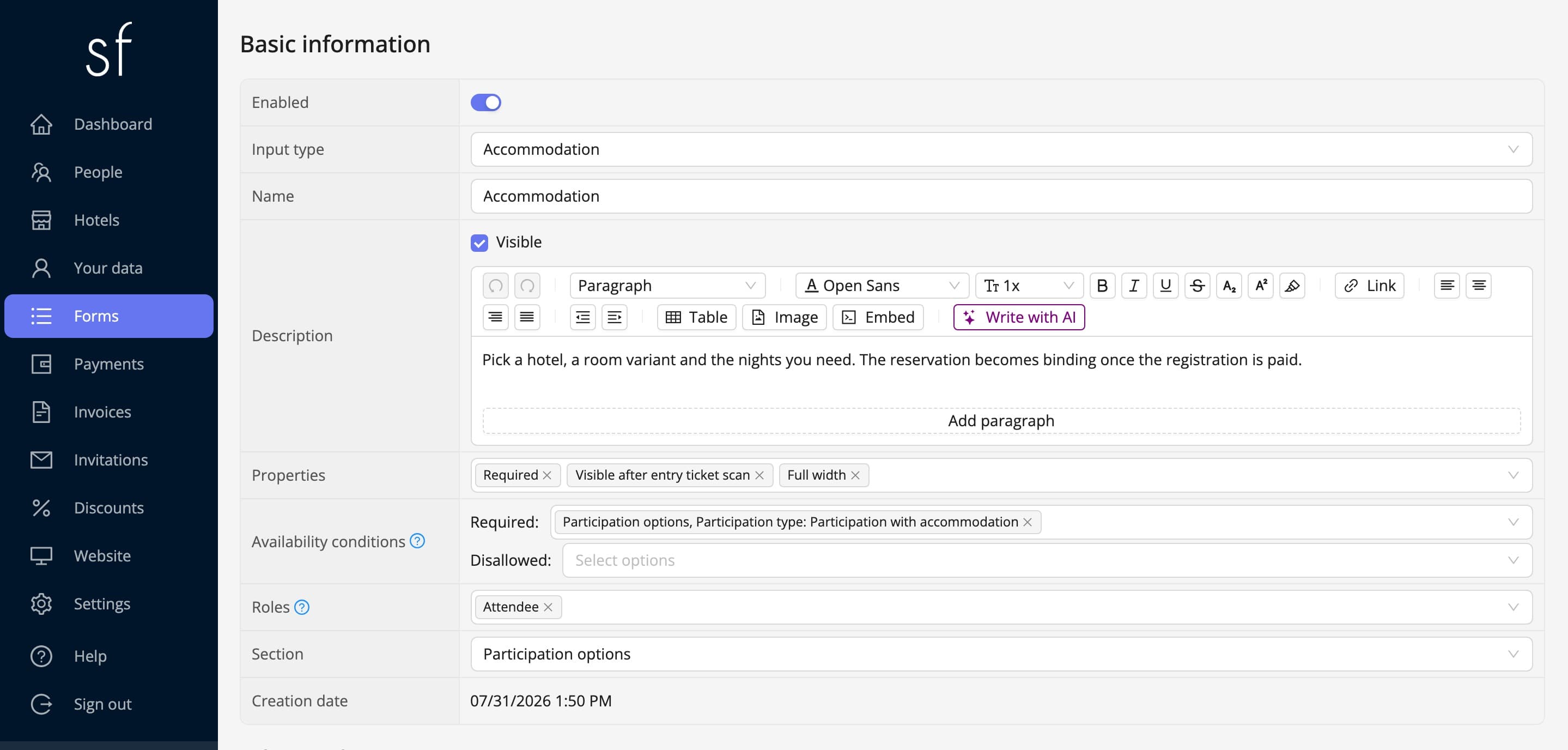This screenshot has width=1568, height=750.
Task: Redo the description edit
Action: [x=527, y=286]
